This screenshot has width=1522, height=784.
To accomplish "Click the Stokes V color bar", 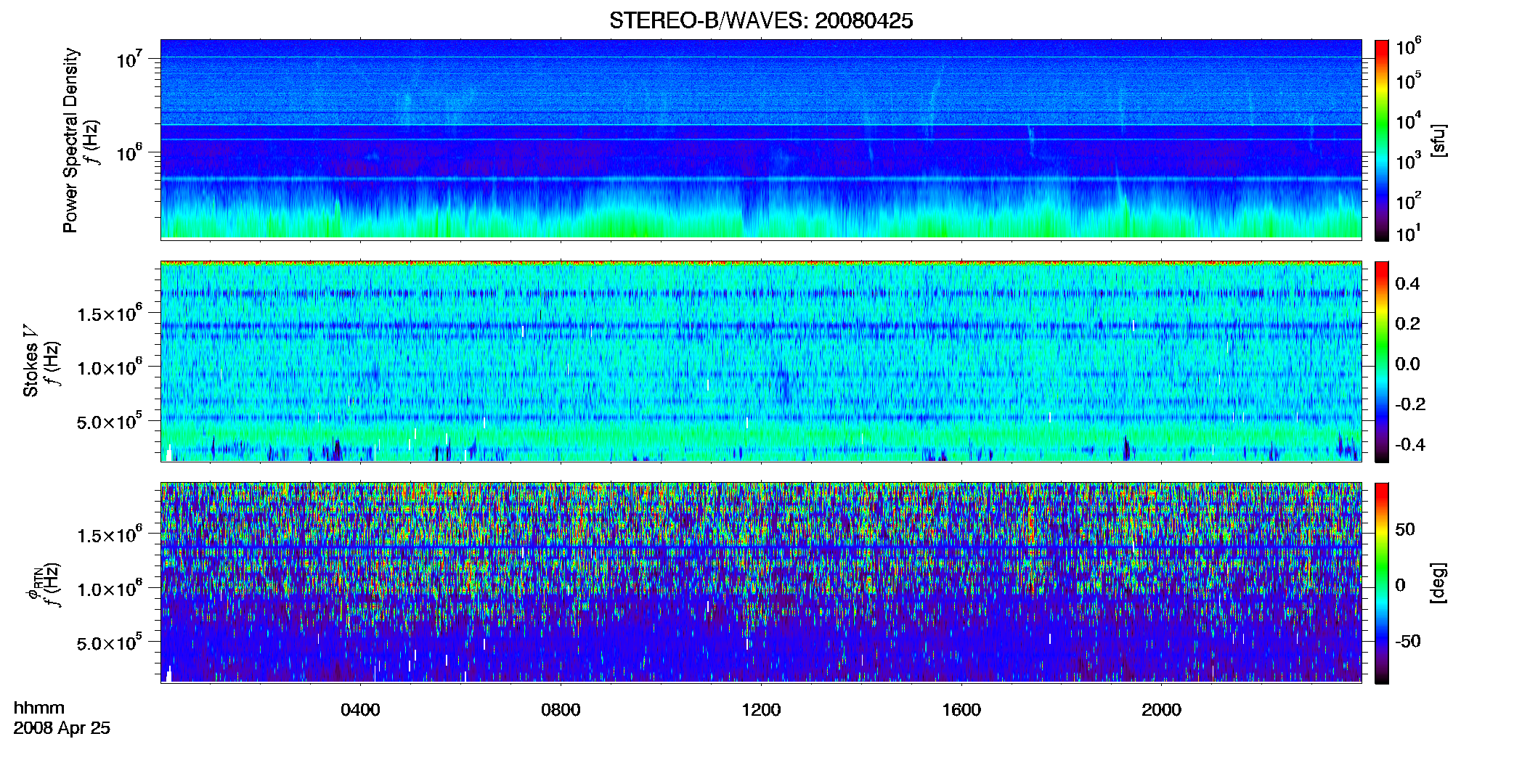I will click(x=1382, y=362).
